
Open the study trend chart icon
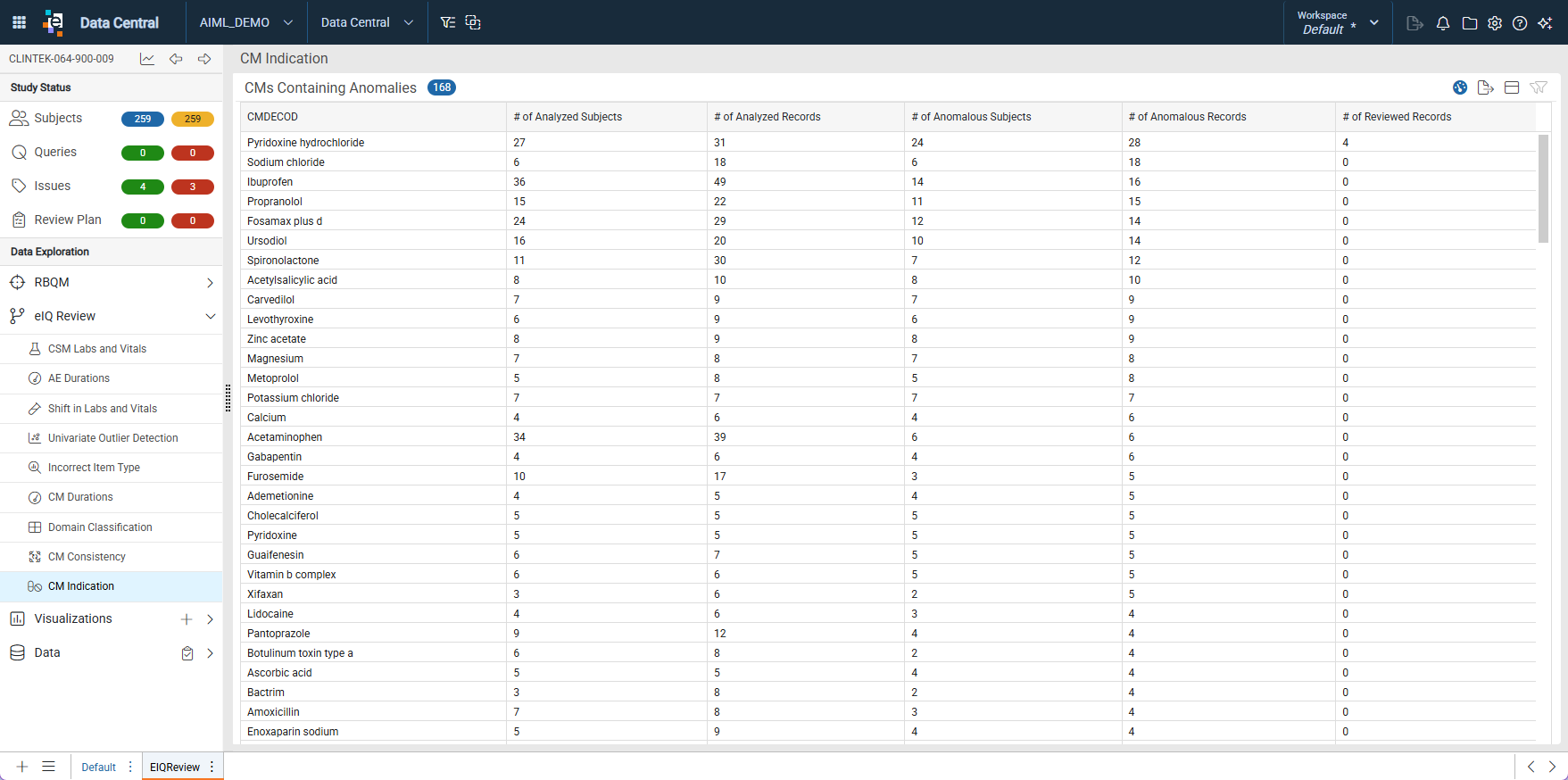click(x=147, y=59)
